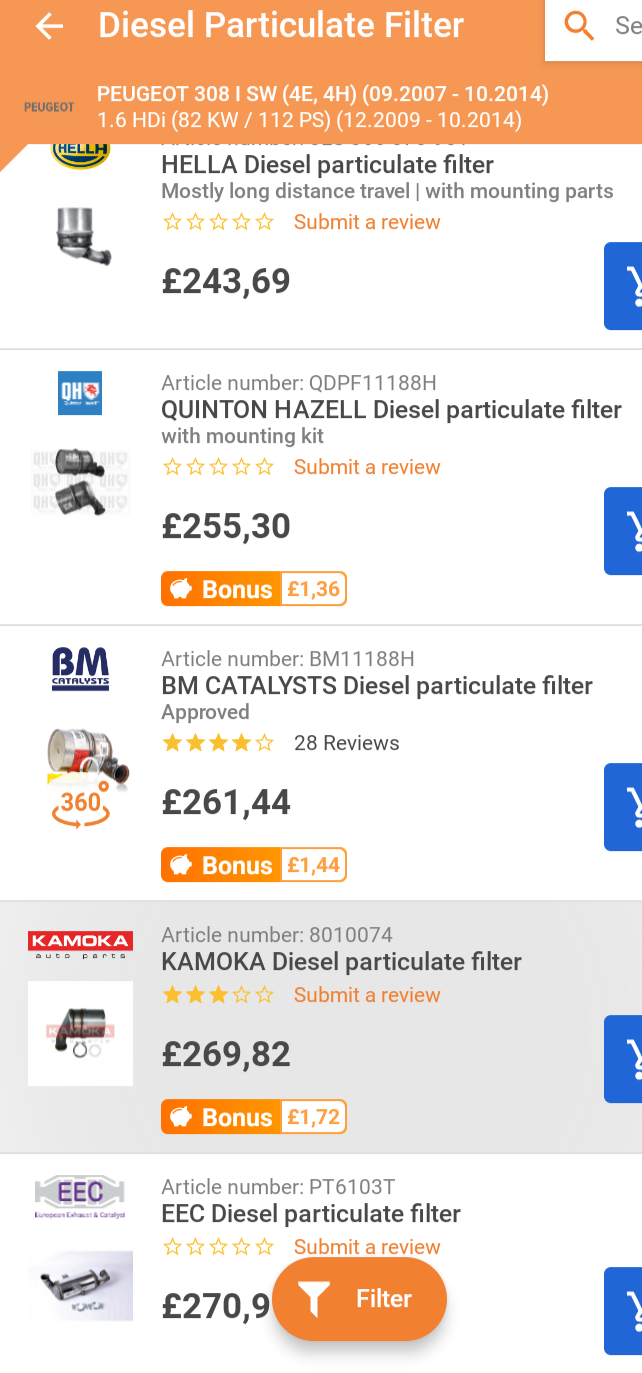Open KAMOKA product thumbnail image
This screenshot has height=1373, width=642.
click(80, 1033)
